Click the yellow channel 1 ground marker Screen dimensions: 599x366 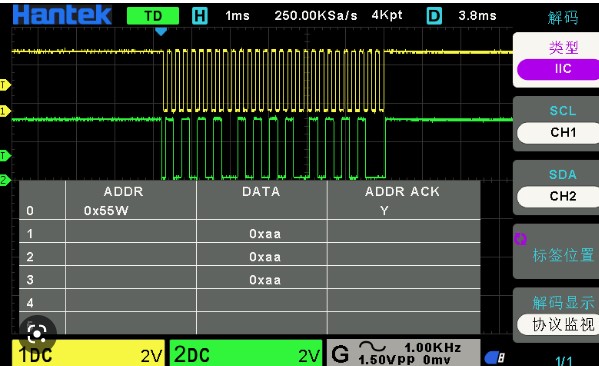[5, 111]
